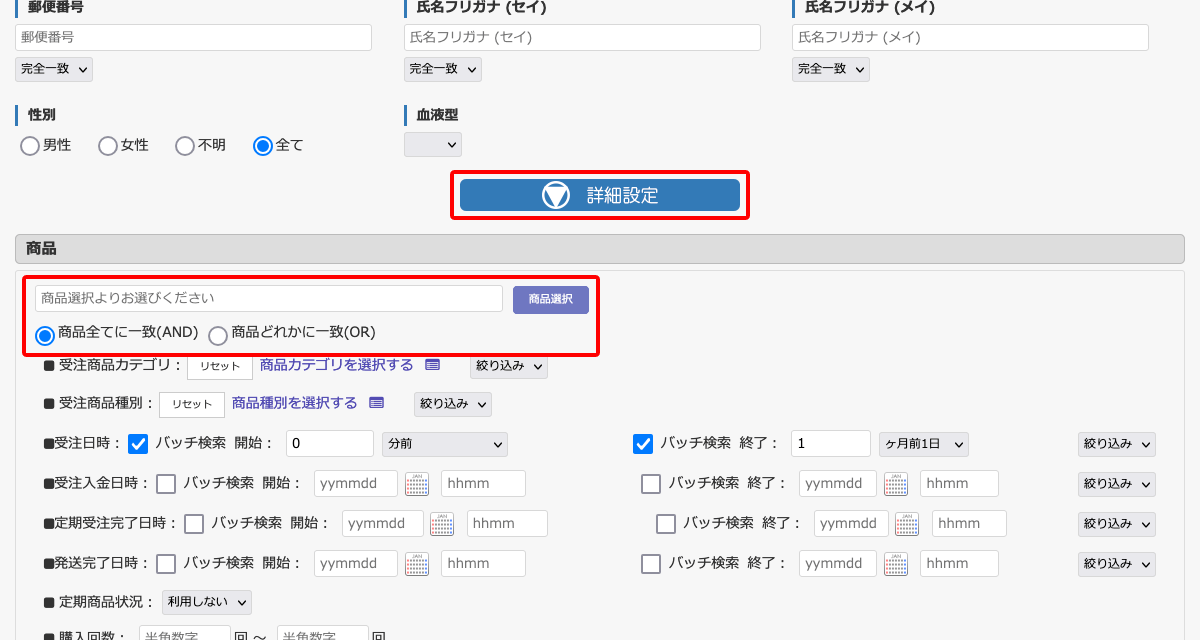Open the 血液型 dropdown
1200x640 pixels.
coord(433,145)
